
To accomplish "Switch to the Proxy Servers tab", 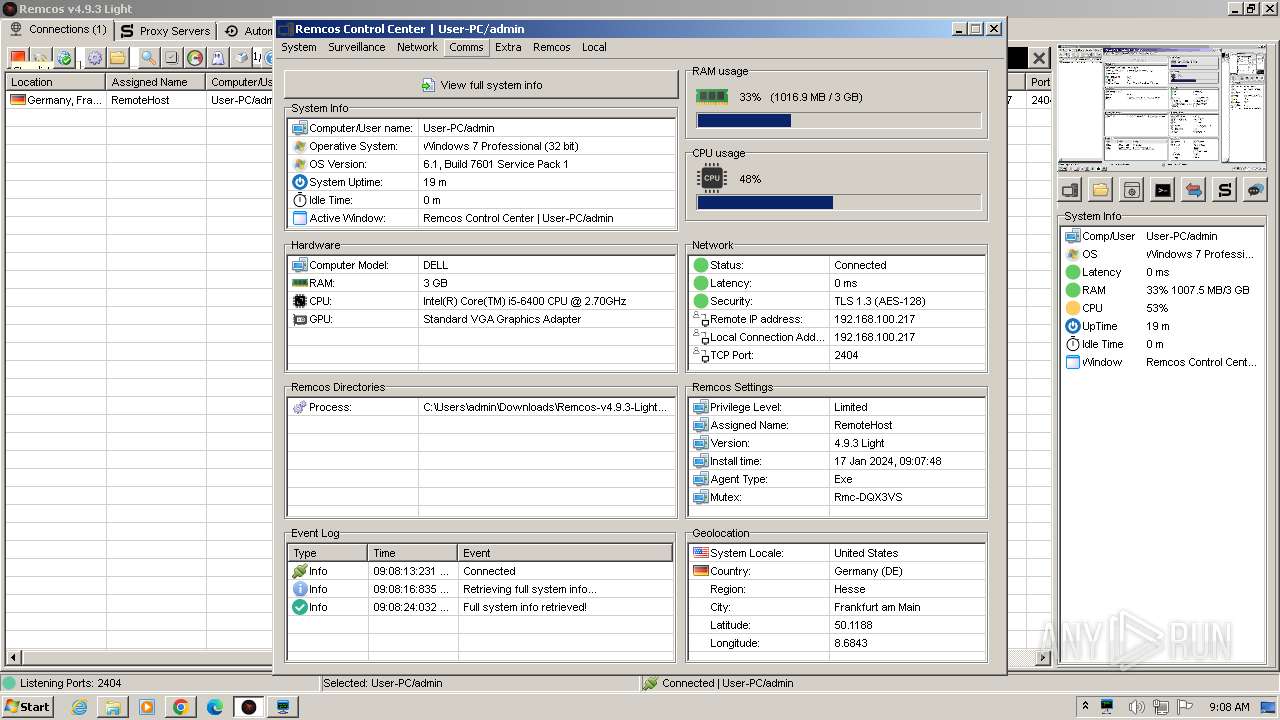I will pyautogui.click(x=165, y=31).
